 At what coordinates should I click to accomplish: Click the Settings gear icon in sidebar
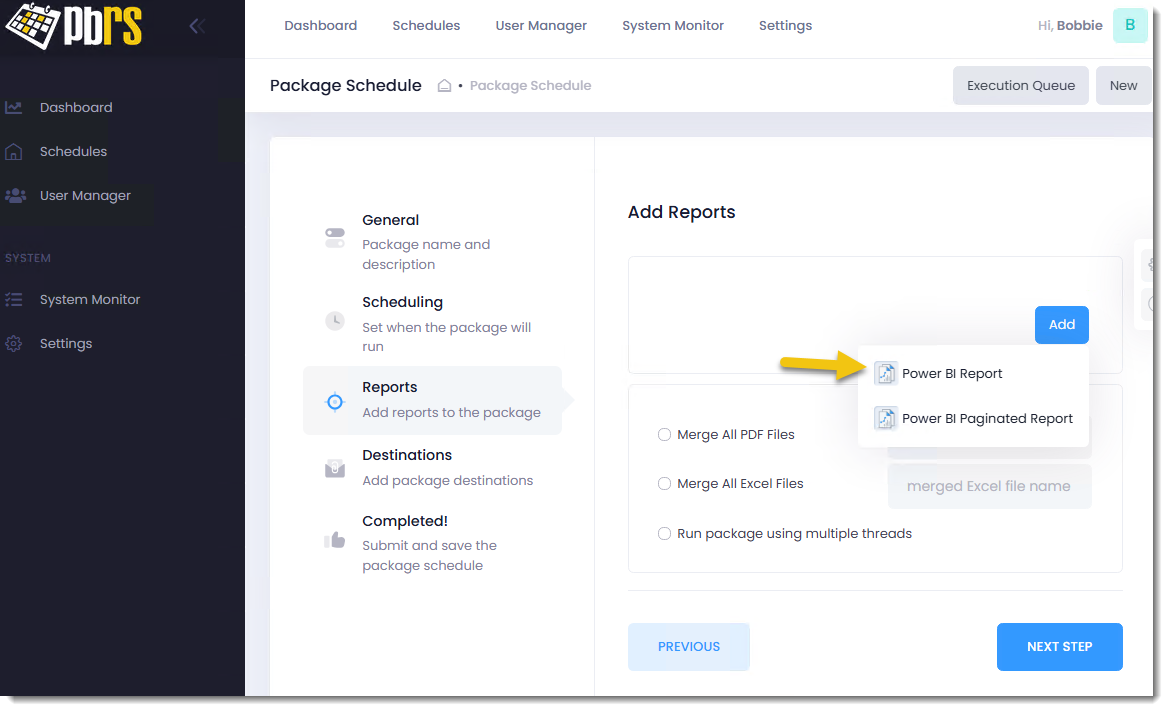coord(14,344)
